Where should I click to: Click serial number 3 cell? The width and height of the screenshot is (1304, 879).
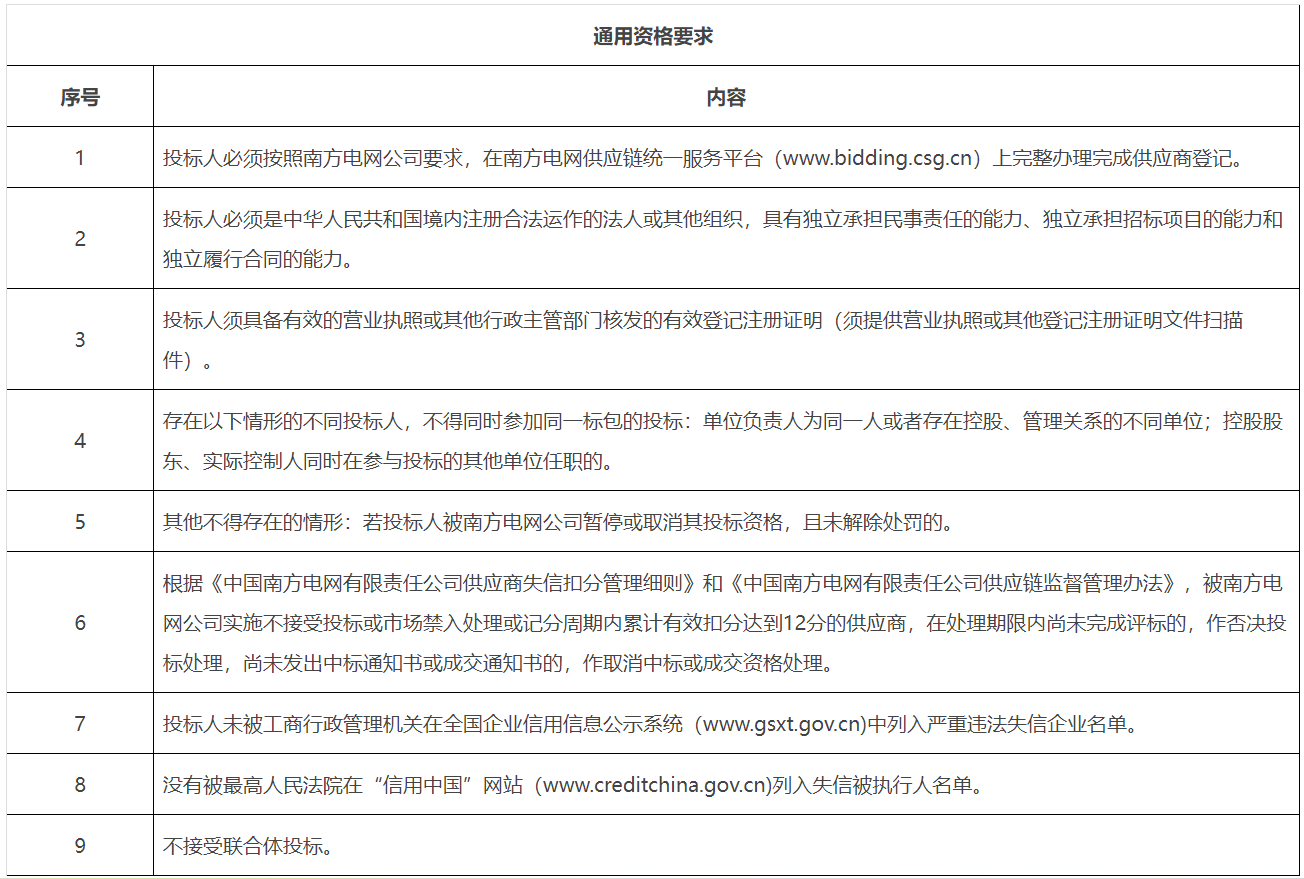(80, 339)
